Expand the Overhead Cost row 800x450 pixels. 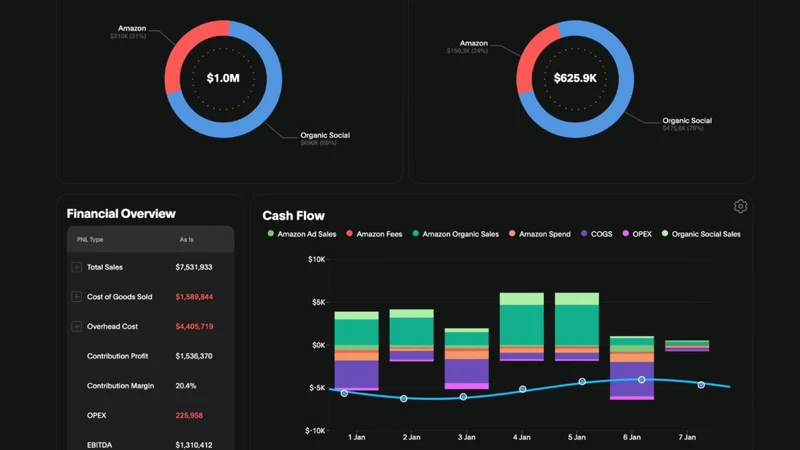[77, 326]
